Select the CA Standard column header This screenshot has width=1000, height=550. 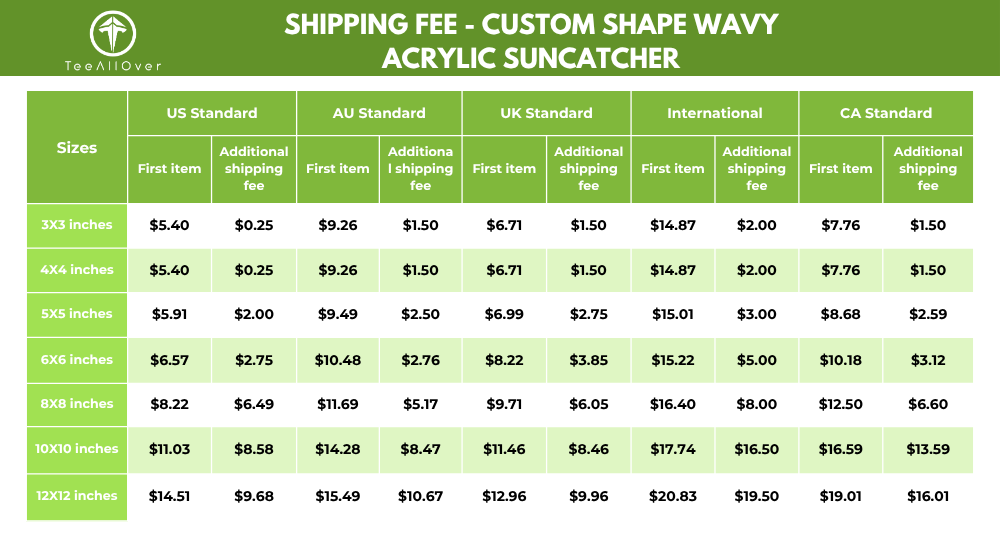pyautogui.click(x=886, y=113)
